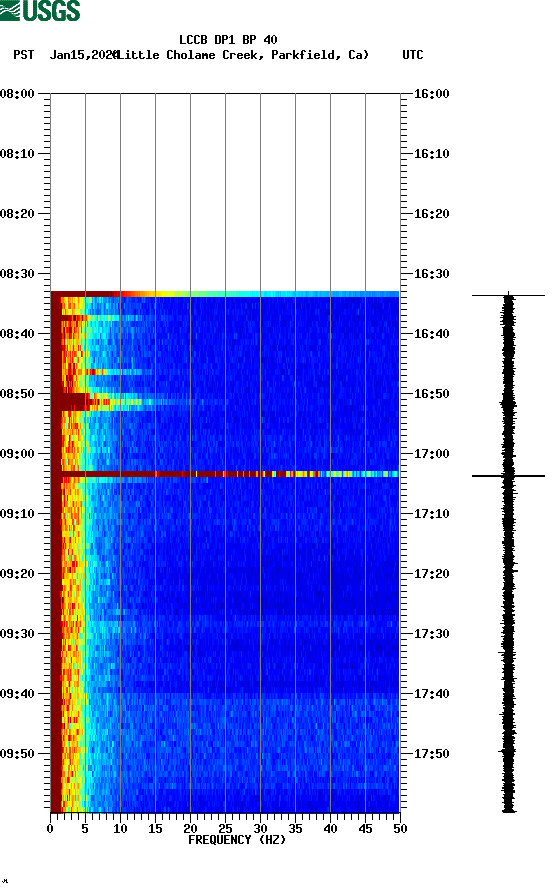Click the 'Jan15,2020' date label
The height and width of the screenshot is (892, 552).
84,55
